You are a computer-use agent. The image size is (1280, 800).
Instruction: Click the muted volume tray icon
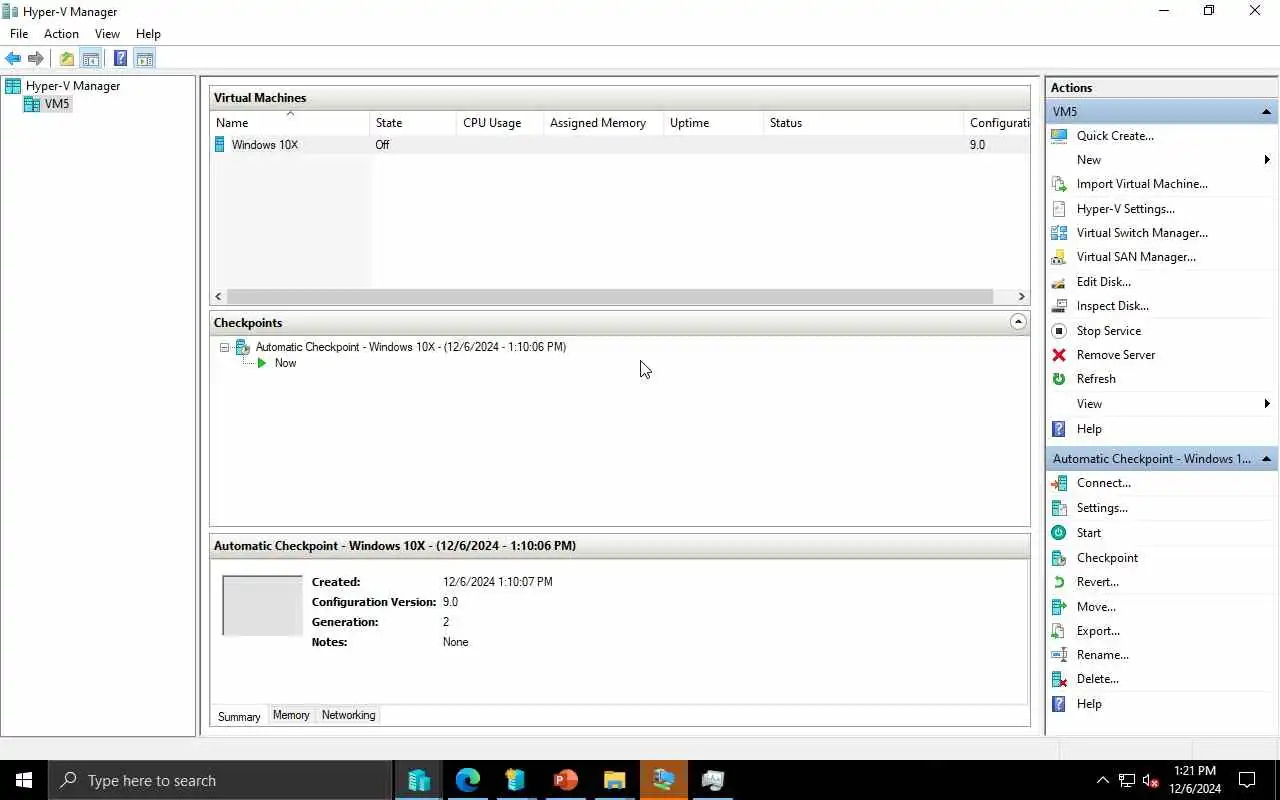click(1150, 780)
